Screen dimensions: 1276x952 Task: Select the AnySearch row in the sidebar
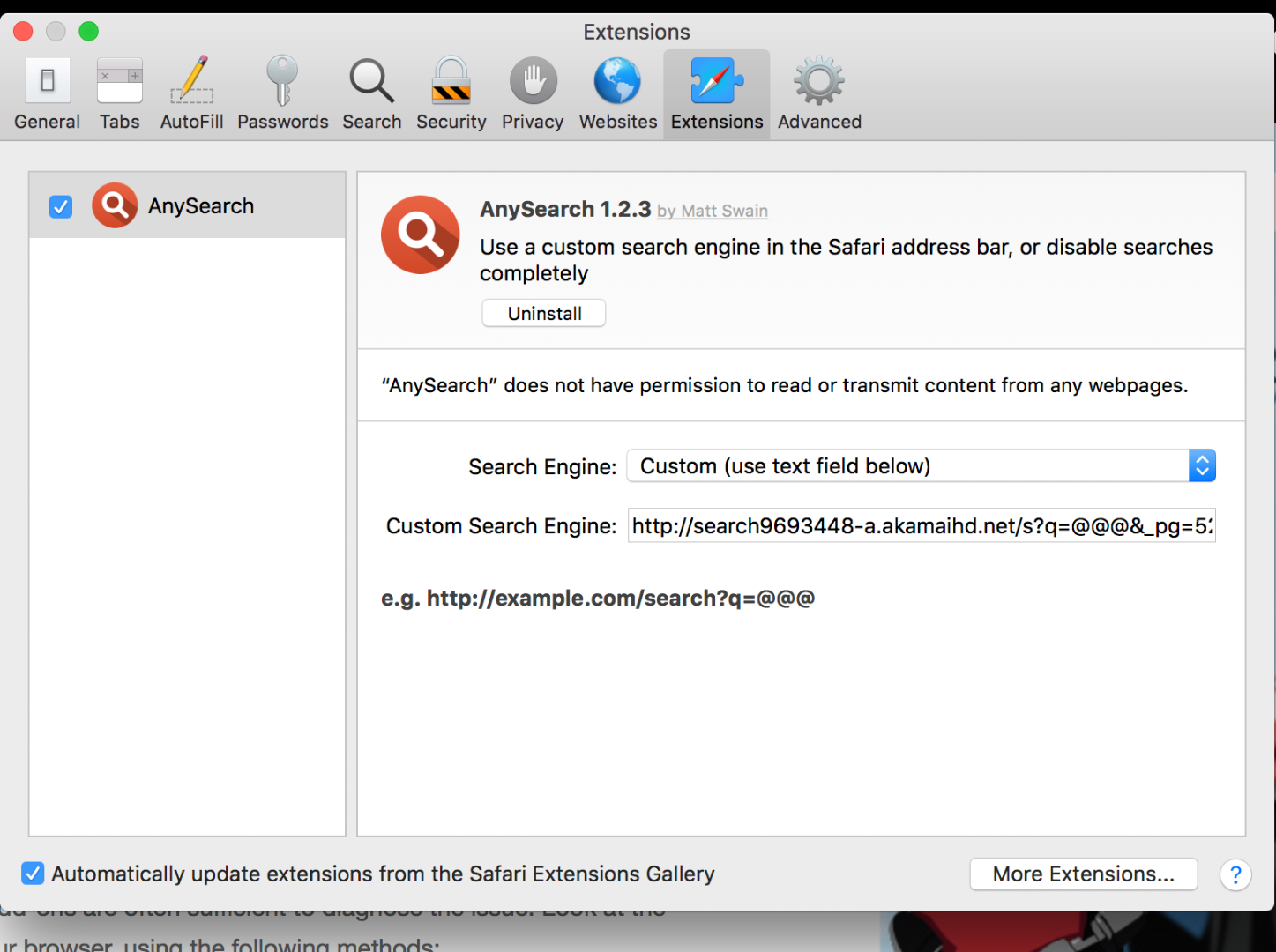tap(188, 205)
